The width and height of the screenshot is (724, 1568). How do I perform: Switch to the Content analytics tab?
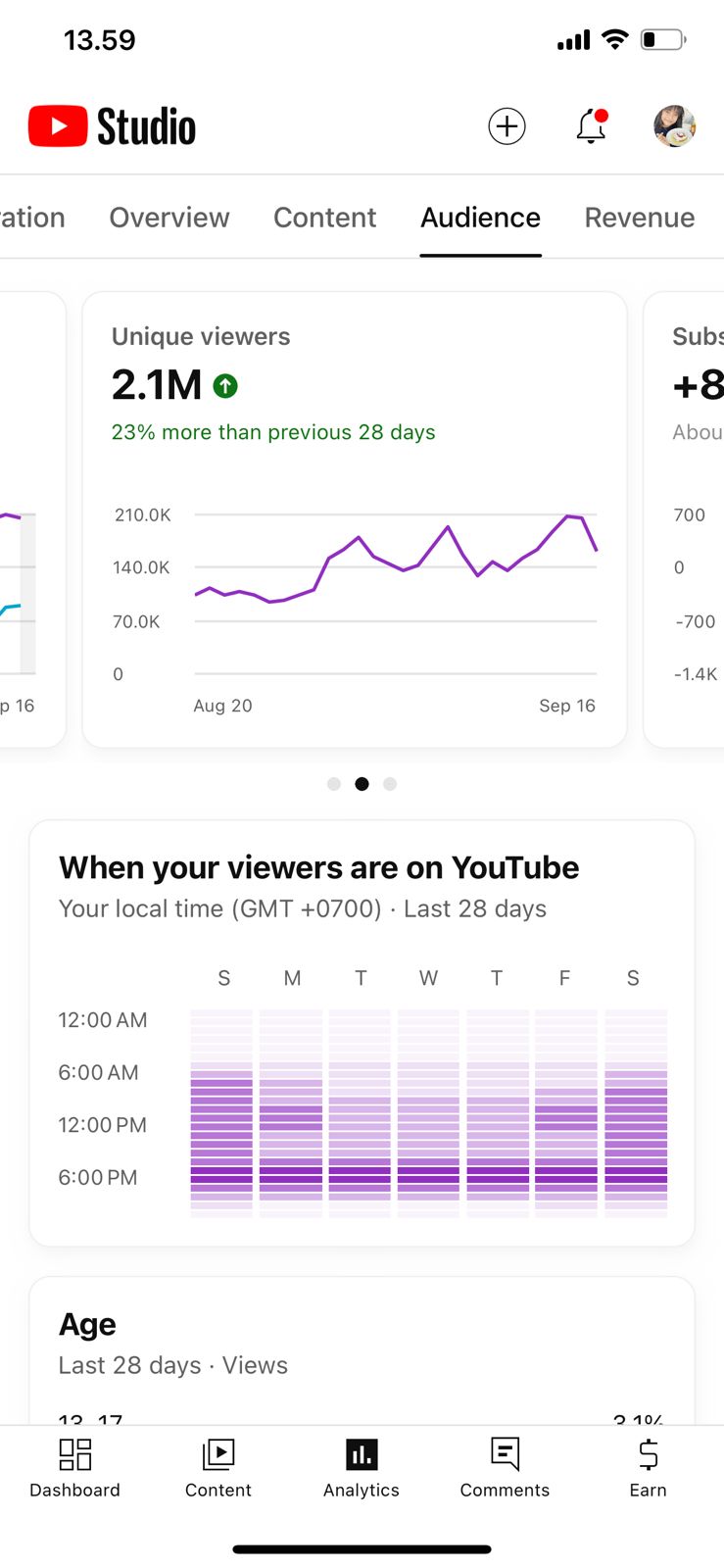pyautogui.click(x=324, y=218)
